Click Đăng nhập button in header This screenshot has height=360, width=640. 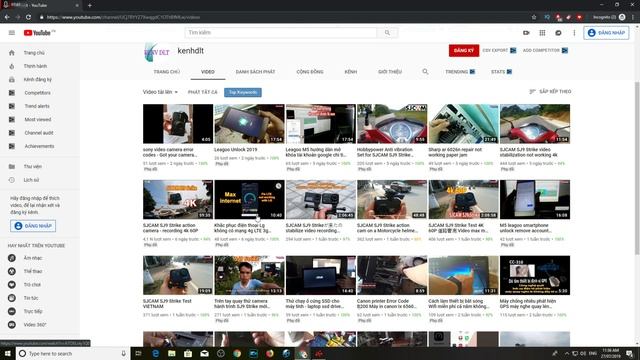pos(606,33)
